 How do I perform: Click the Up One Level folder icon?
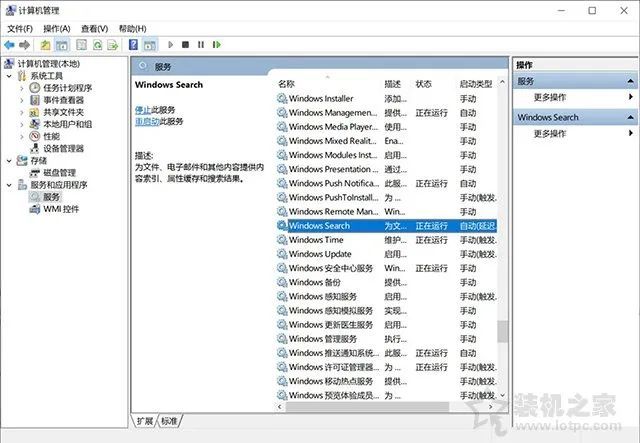(46, 45)
